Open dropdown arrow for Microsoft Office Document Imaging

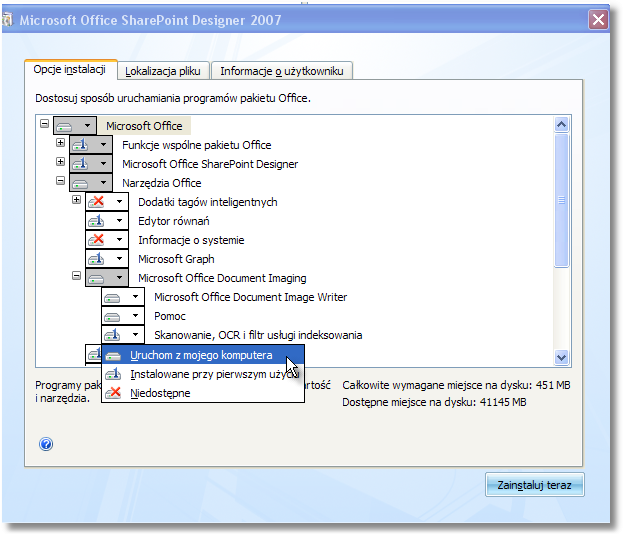coord(119,278)
